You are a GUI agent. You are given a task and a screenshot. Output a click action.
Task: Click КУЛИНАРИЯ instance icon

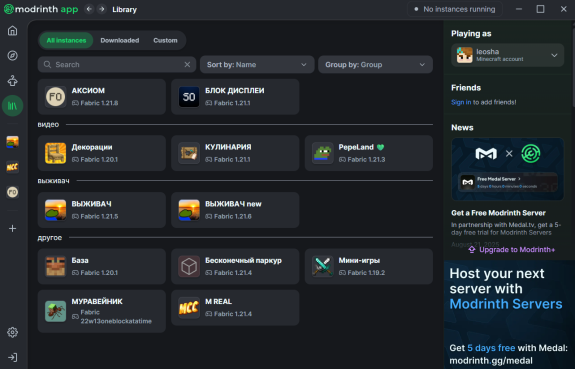tap(189, 153)
